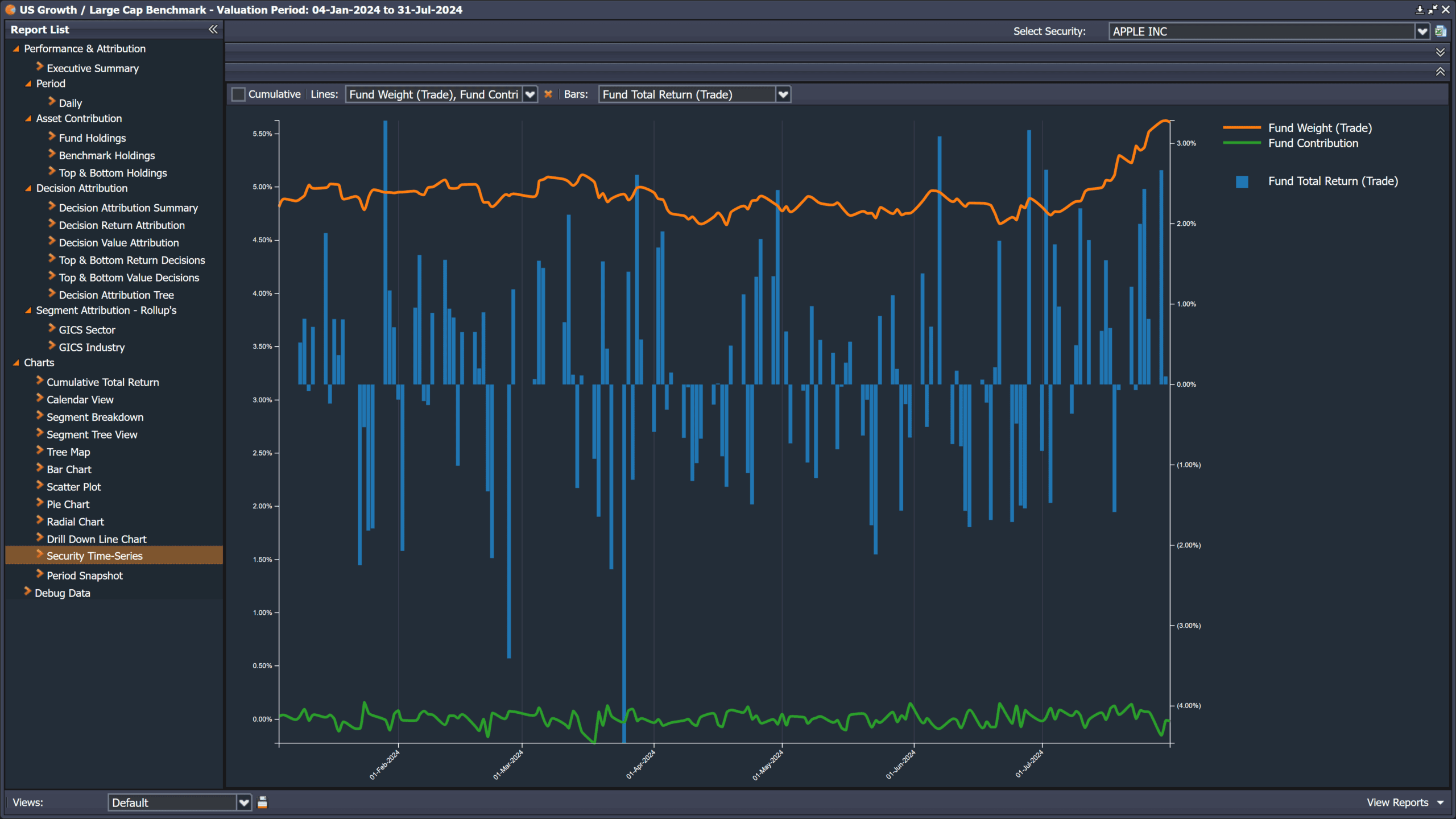Image resolution: width=1456 pixels, height=819 pixels.
Task: Open the Select Security dropdown
Action: pos(1422,31)
